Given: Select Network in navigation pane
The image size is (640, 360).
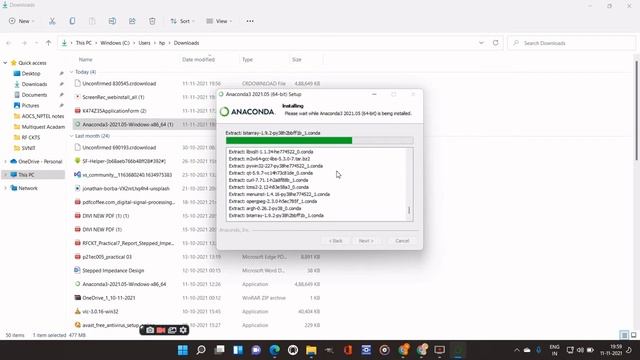Looking at the screenshot, I should 28,188.
